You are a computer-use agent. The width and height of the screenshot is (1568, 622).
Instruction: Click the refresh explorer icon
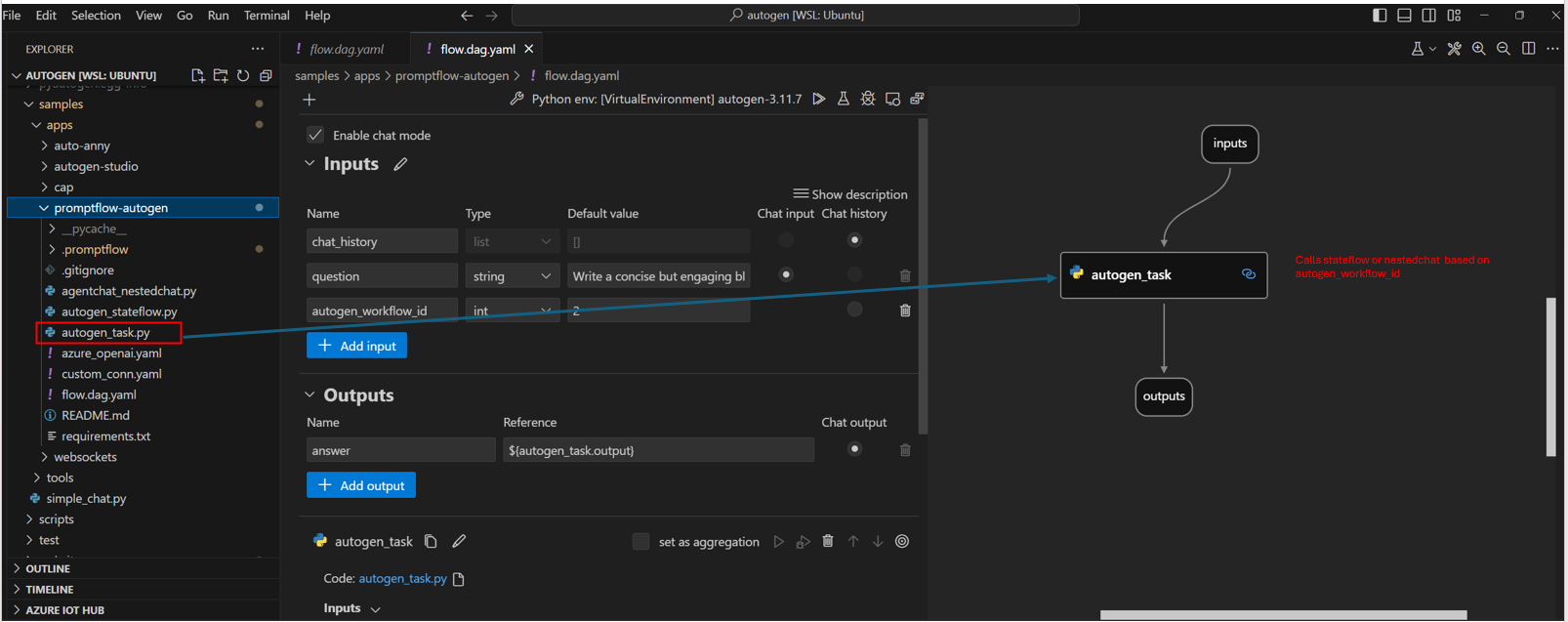pos(243,75)
